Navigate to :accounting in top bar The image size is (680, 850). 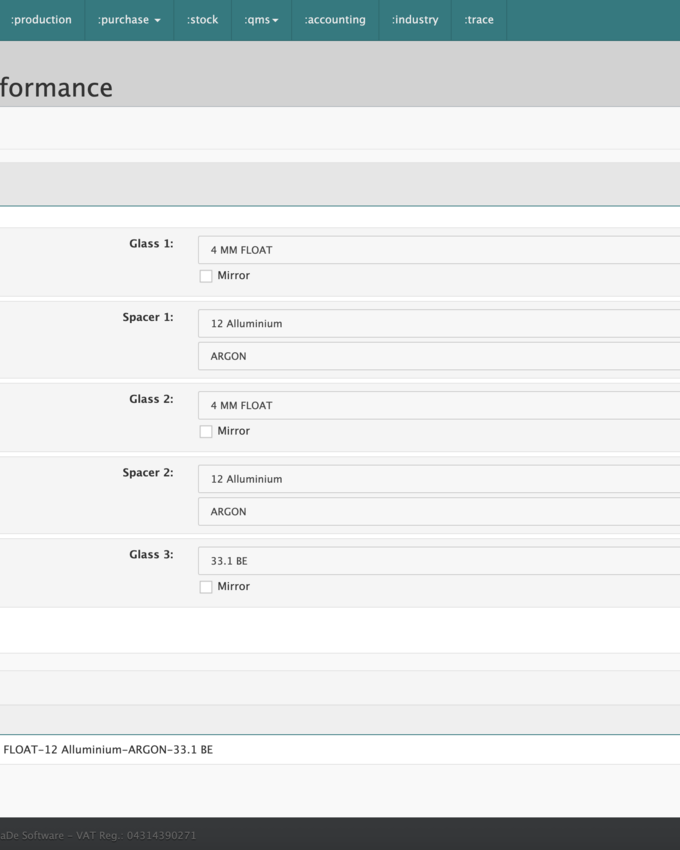(335, 20)
